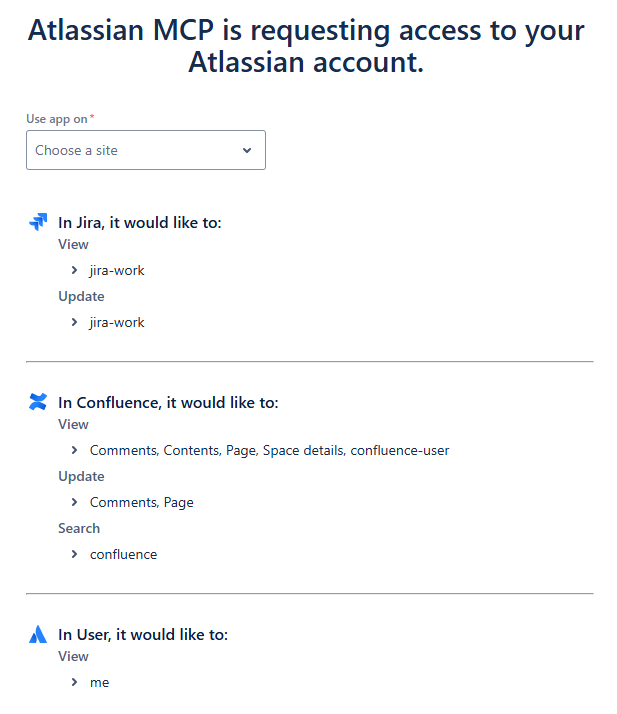The height and width of the screenshot is (714, 617).
Task: Click the Jira logo icon
Action: 38,222
